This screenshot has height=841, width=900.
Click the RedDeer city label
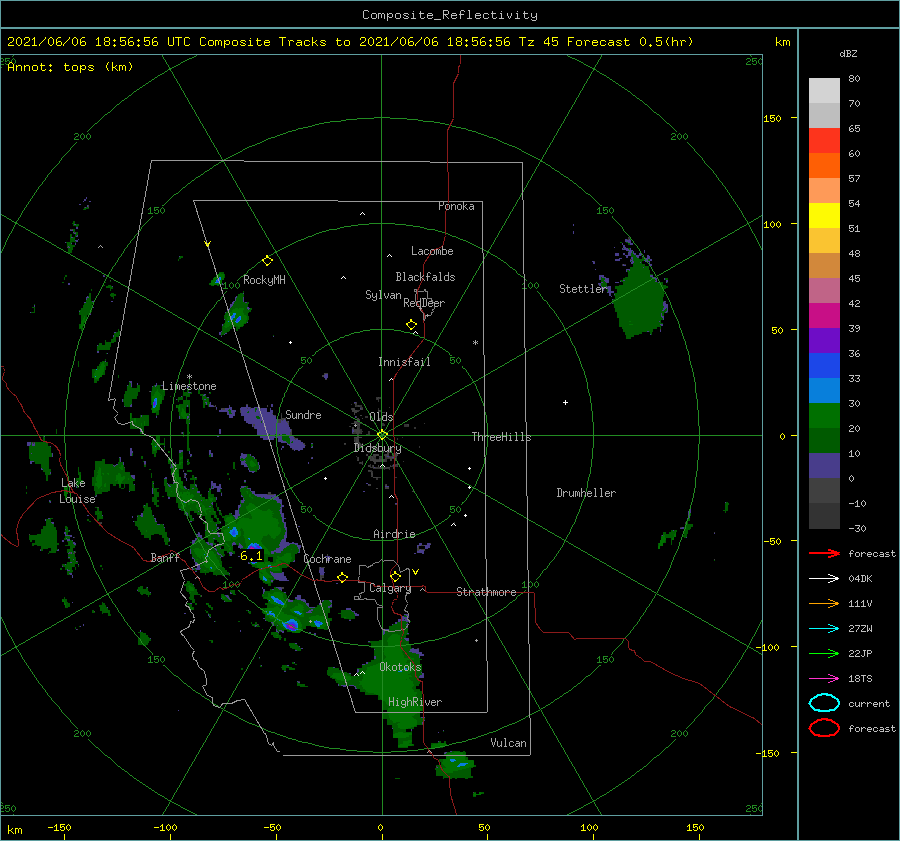coord(424,303)
